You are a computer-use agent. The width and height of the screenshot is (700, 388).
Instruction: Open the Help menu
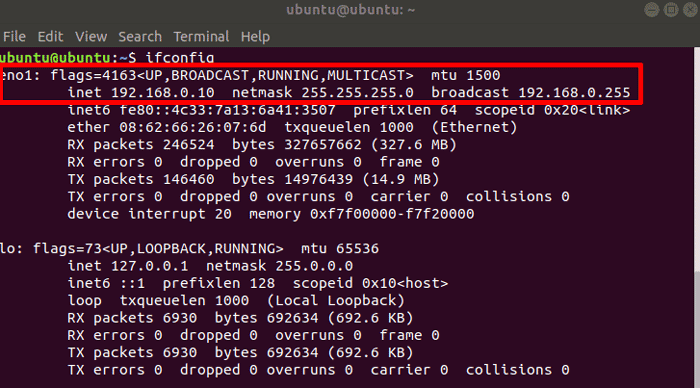tap(255, 37)
